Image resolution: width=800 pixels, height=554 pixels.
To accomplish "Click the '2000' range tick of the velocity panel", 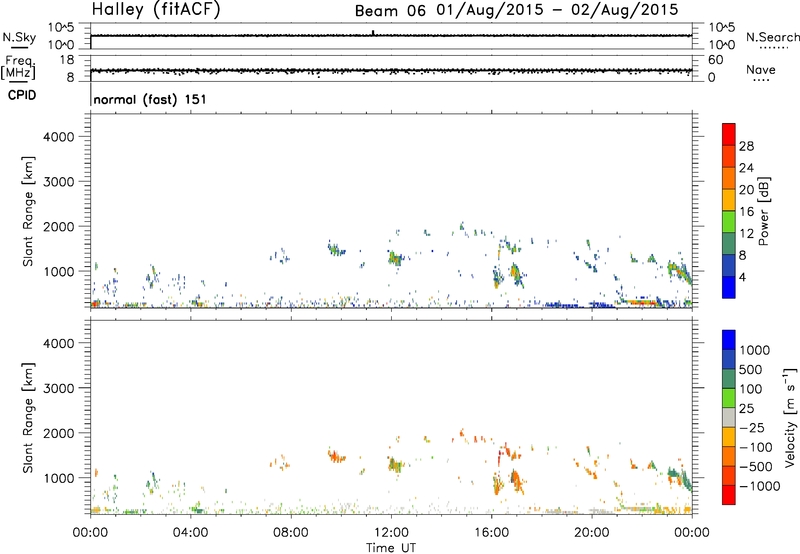I will click(x=59, y=433).
